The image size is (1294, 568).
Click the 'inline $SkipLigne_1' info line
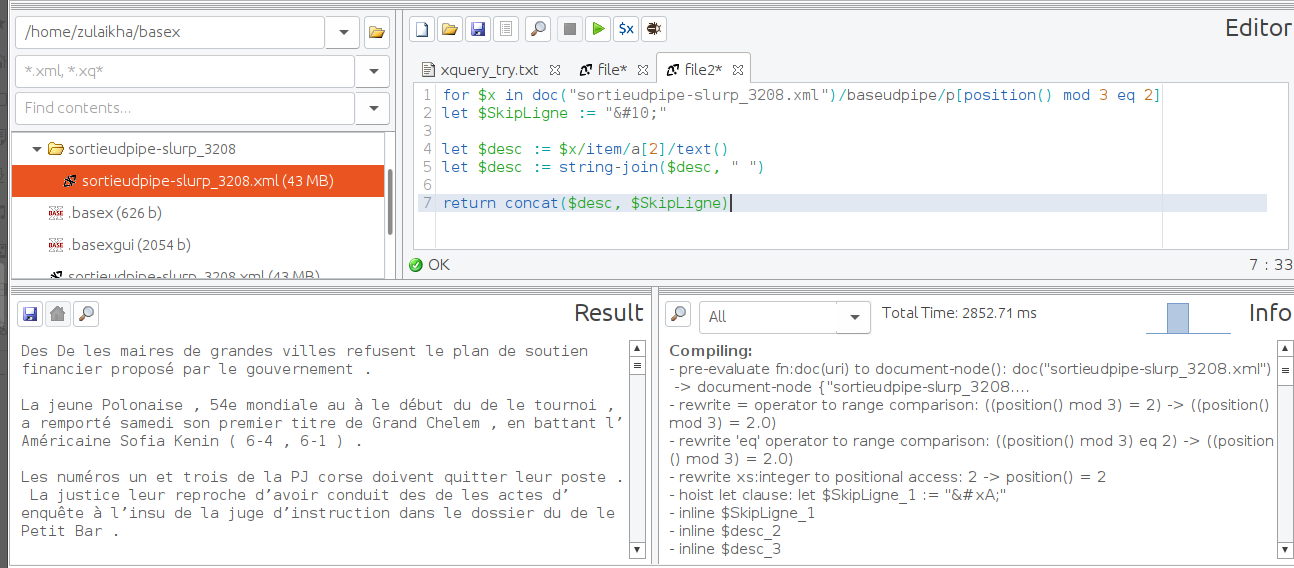(742, 513)
